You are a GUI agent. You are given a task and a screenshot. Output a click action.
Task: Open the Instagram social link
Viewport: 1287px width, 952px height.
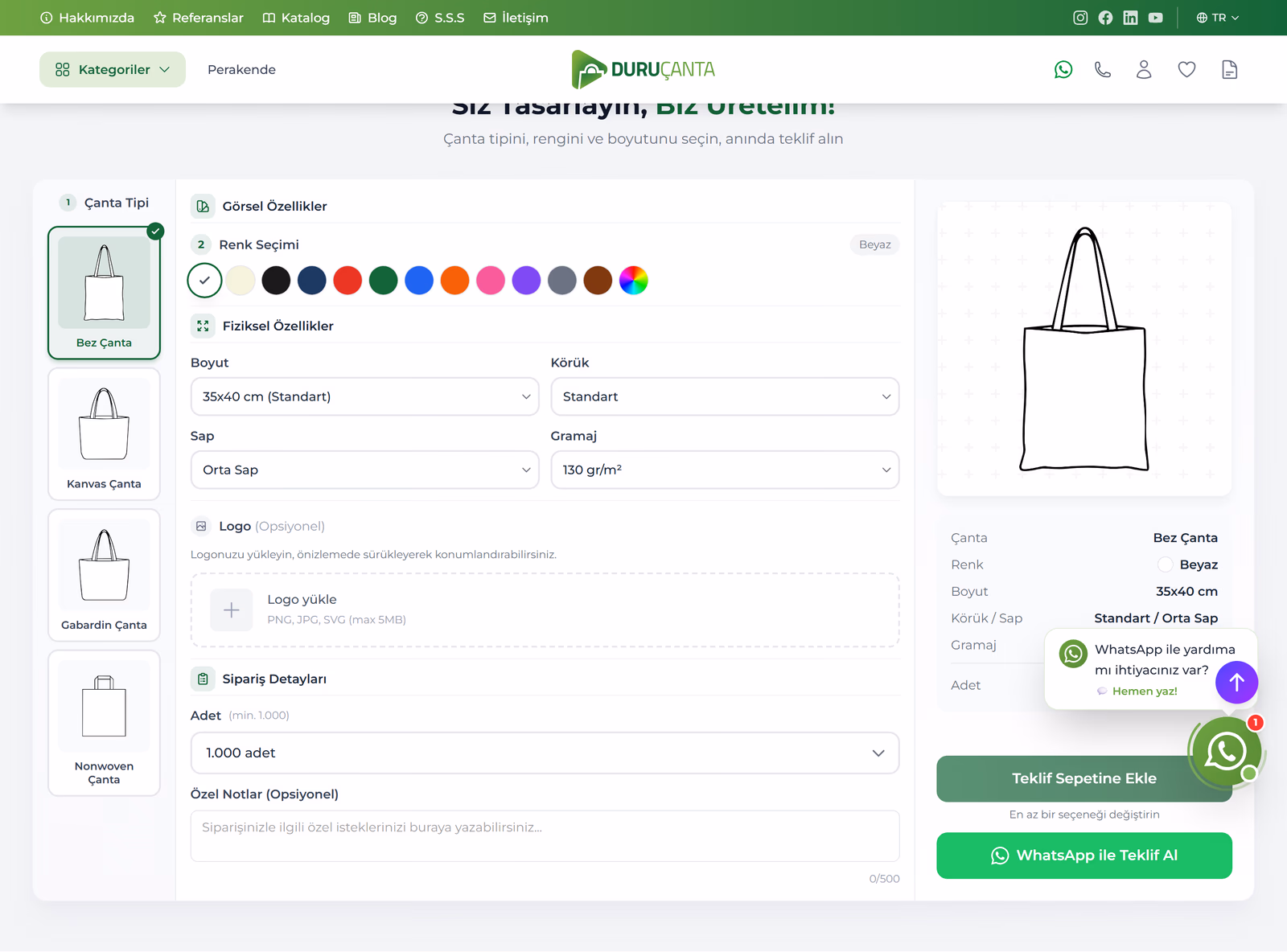(1080, 18)
